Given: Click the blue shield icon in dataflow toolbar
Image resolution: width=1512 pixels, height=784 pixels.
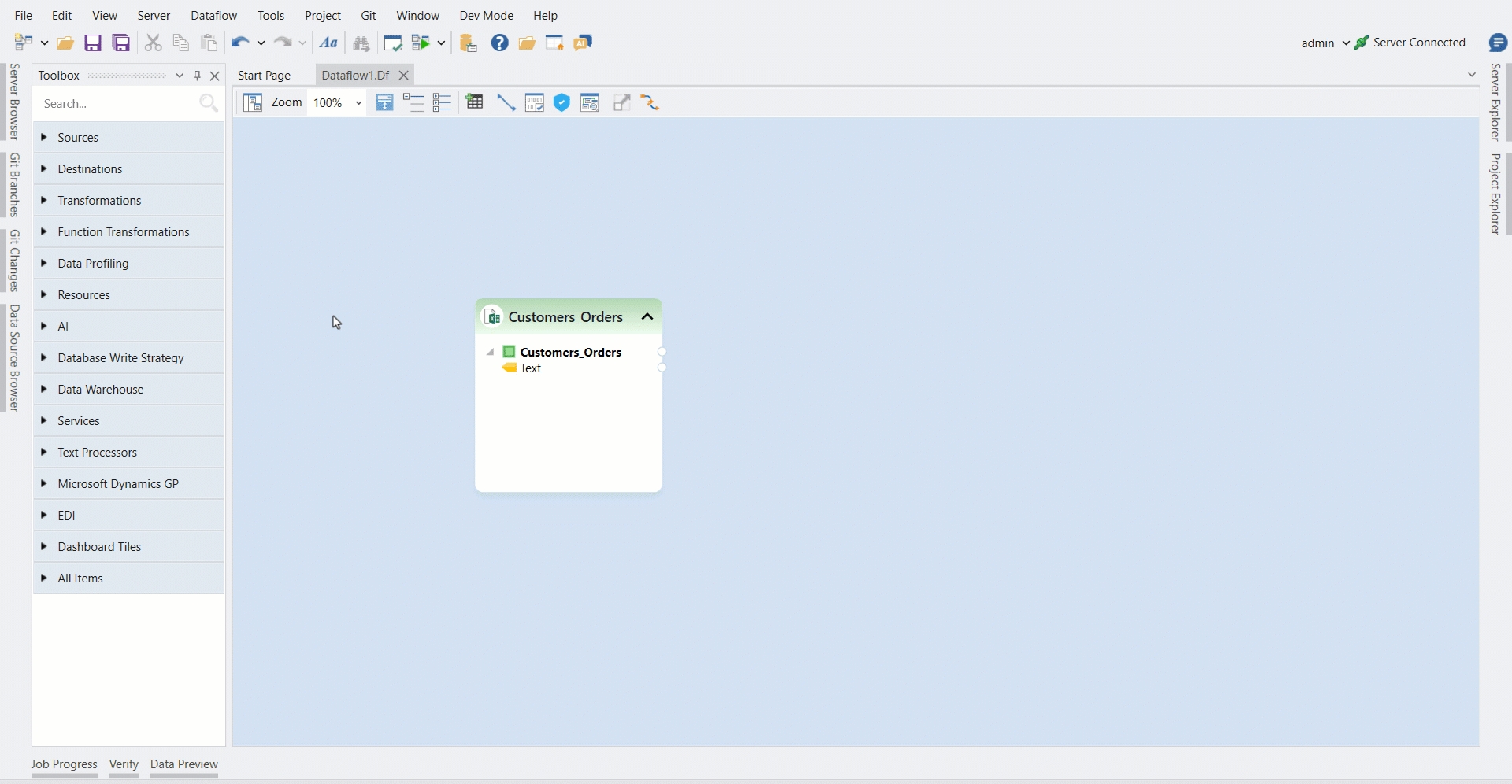Looking at the screenshot, I should pyautogui.click(x=562, y=103).
